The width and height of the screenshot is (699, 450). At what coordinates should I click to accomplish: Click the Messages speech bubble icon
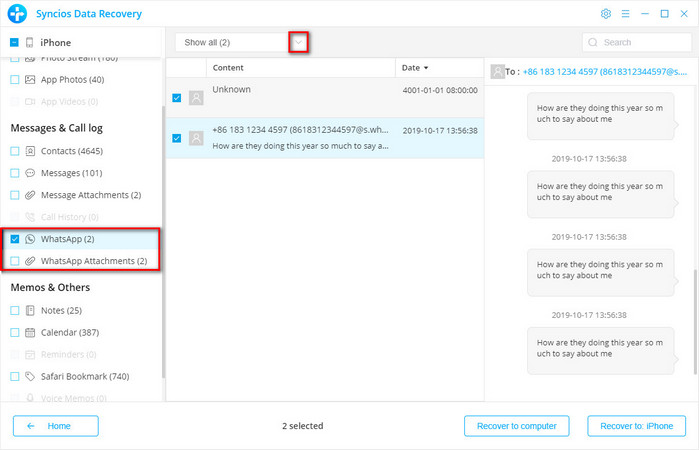pos(30,173)
